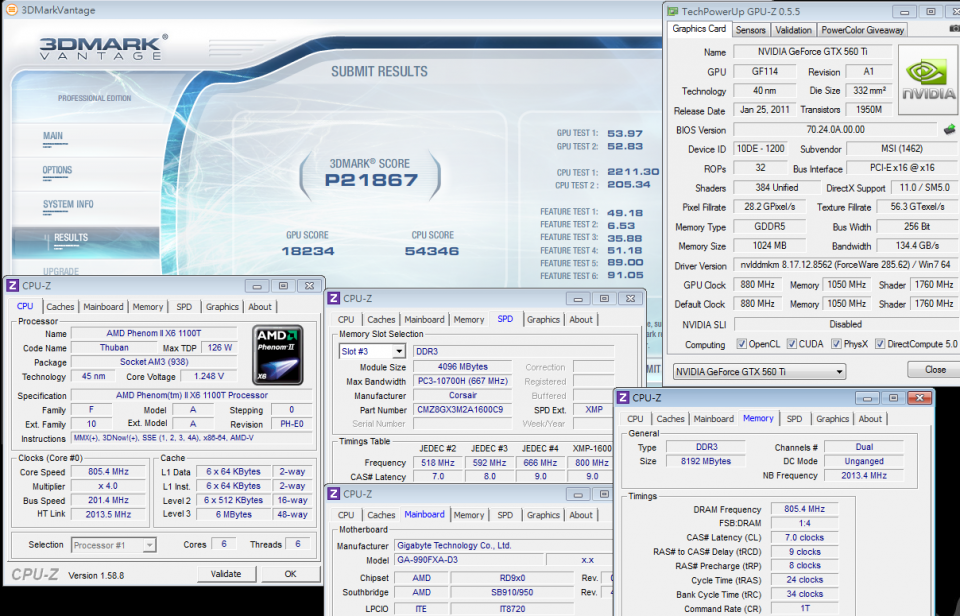The width and height of the screenshot is (960, 616).
Task: Click the Memory tab in the rightmost CPU-Z window
Action: (759, 419)
